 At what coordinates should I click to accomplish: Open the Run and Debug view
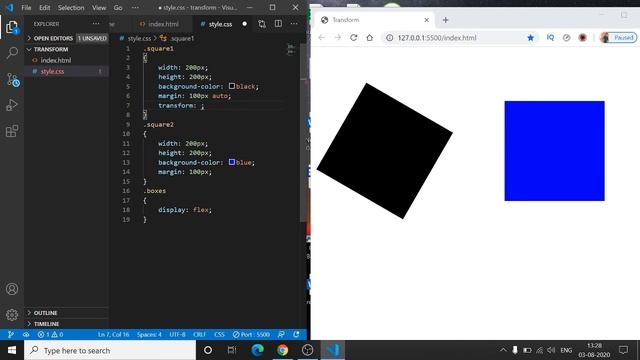12,105
